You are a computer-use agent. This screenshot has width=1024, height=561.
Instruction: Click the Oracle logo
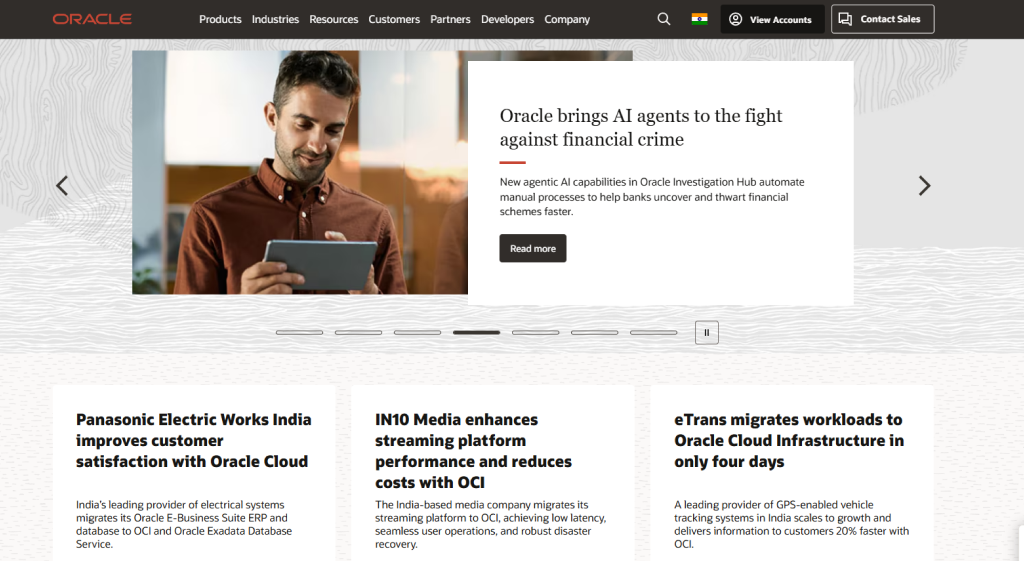coord(92,19)
